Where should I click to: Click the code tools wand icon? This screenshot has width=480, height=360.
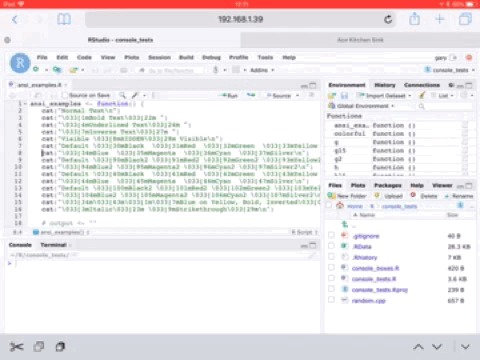(x=135, y=95)
